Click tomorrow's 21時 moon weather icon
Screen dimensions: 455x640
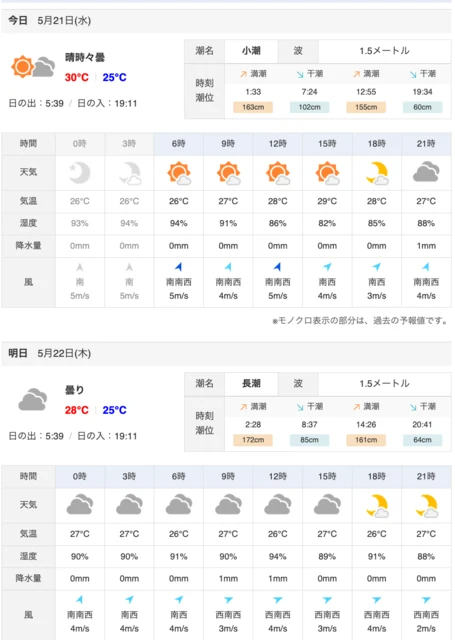coord(426,506)
